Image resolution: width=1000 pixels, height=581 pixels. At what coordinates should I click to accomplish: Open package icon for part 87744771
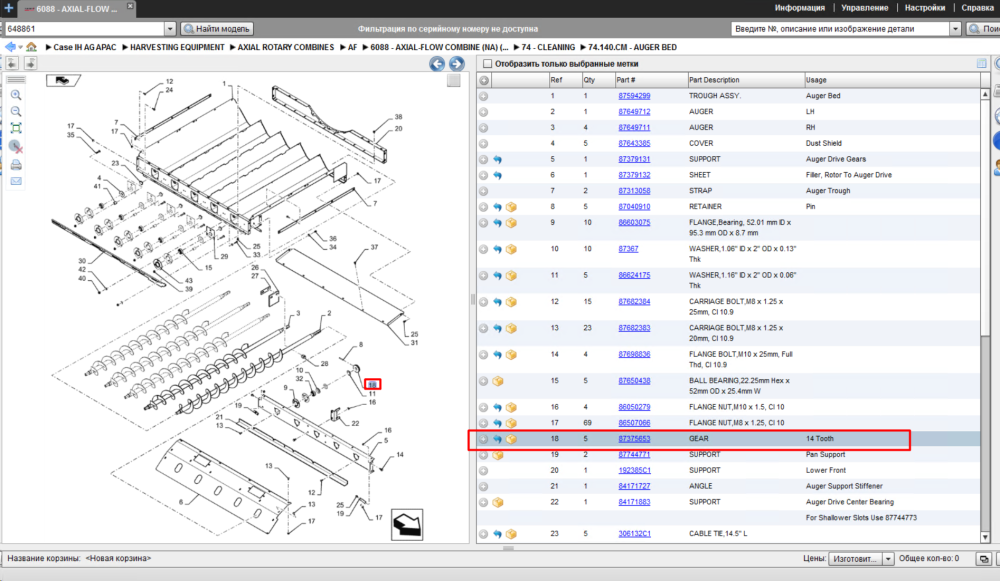point(497,455)
